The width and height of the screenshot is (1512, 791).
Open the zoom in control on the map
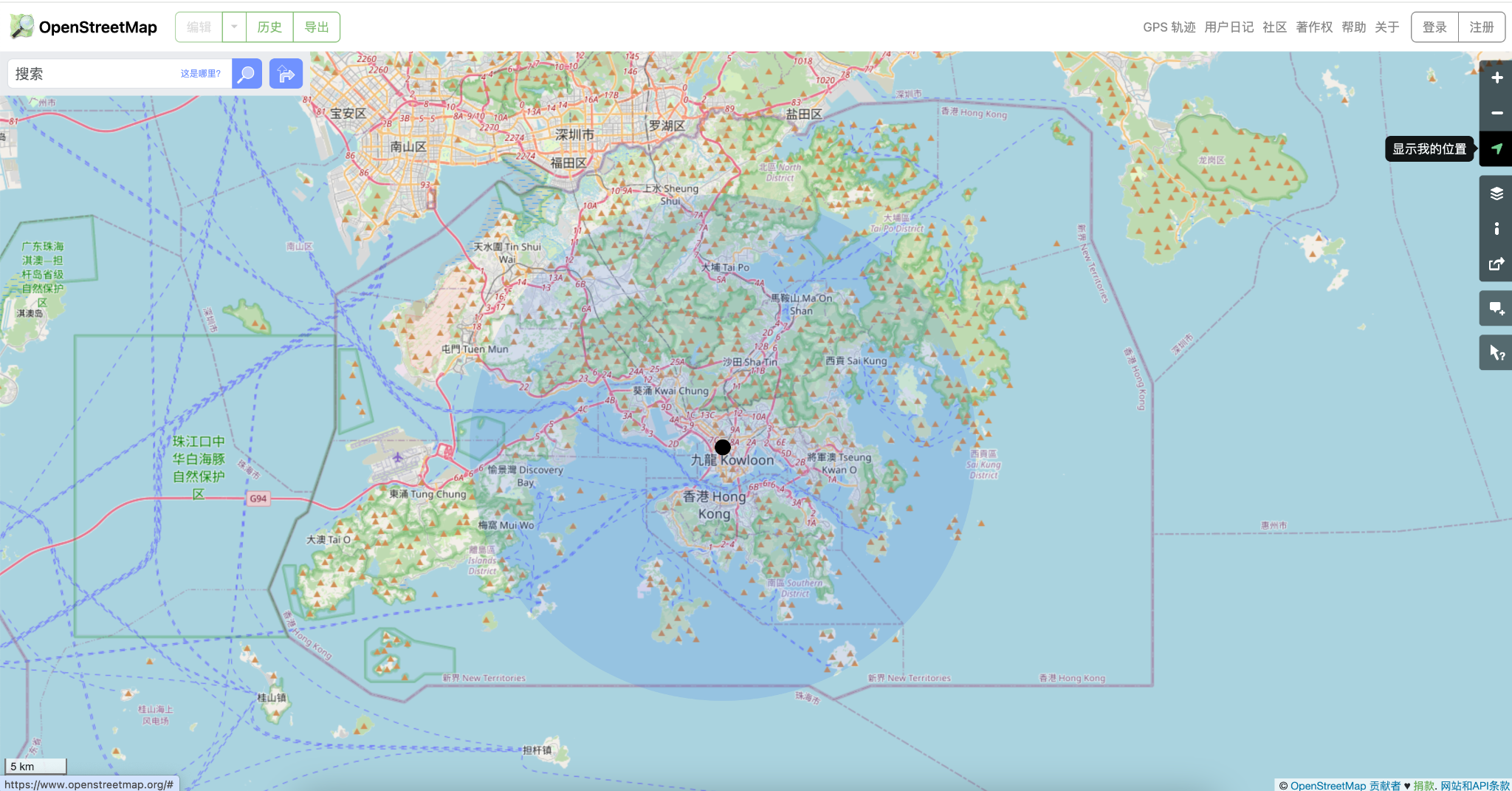[x=1496, y=78]
